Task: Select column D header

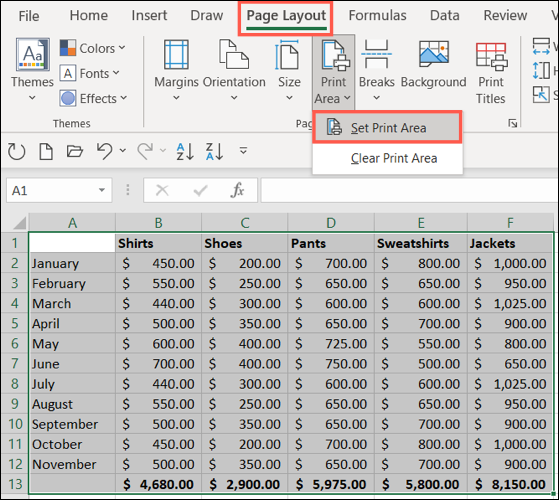Action: (x=331, y=223)
